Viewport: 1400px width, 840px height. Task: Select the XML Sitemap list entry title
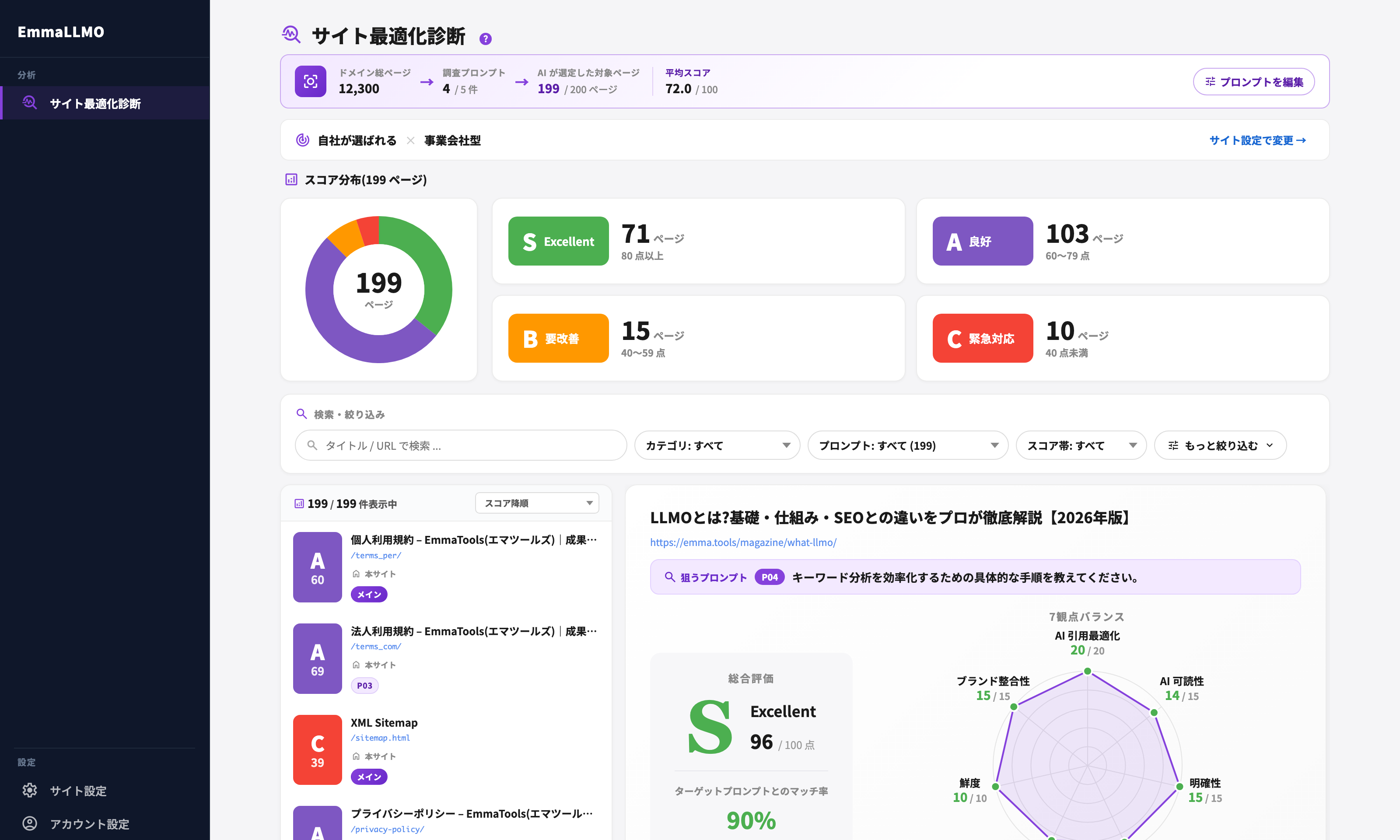tap(384, 722)
